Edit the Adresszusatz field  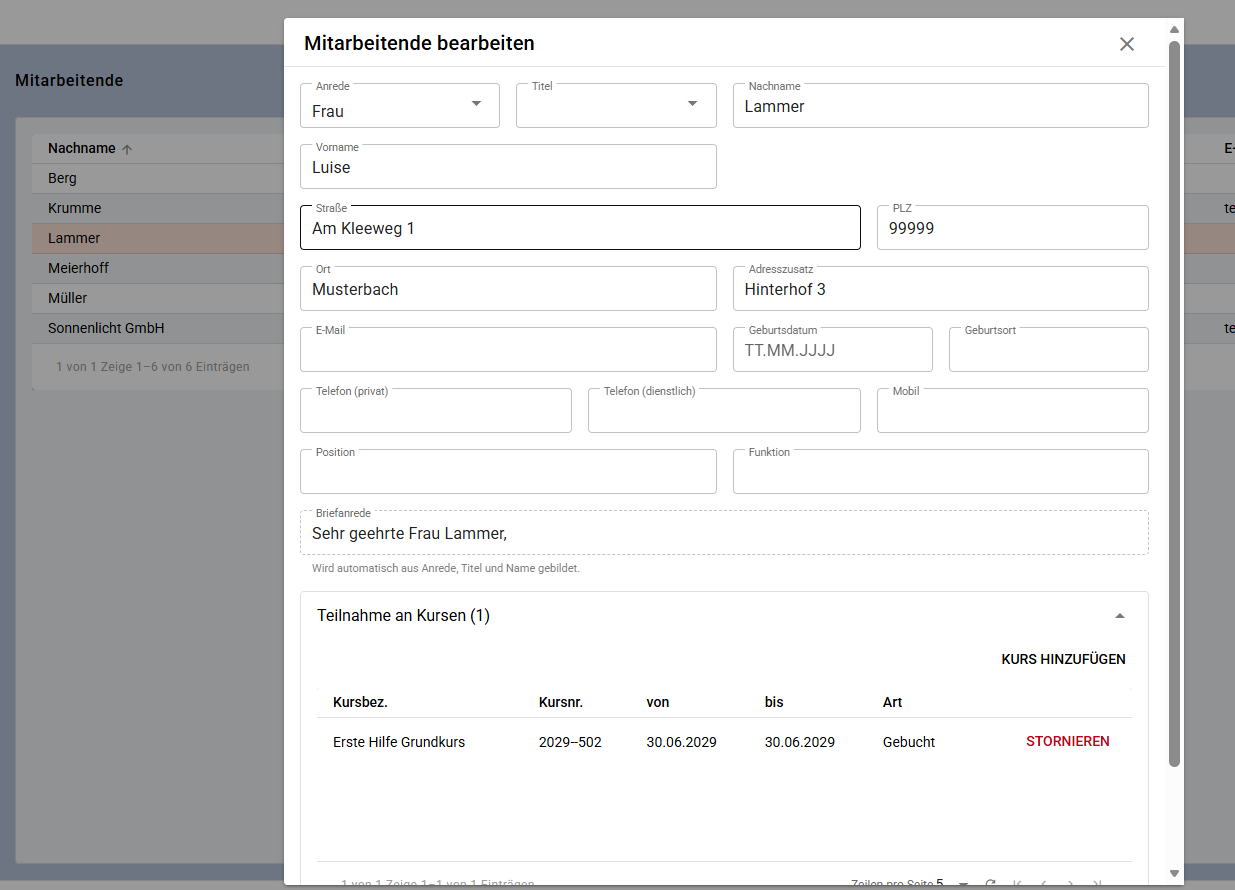point(941,289)
